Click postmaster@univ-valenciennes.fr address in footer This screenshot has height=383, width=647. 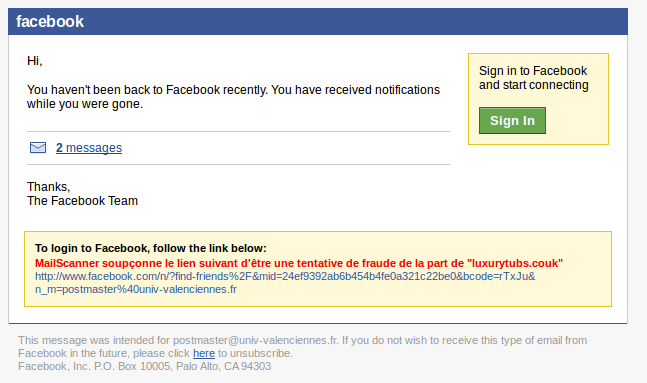(x=255, y=340)
